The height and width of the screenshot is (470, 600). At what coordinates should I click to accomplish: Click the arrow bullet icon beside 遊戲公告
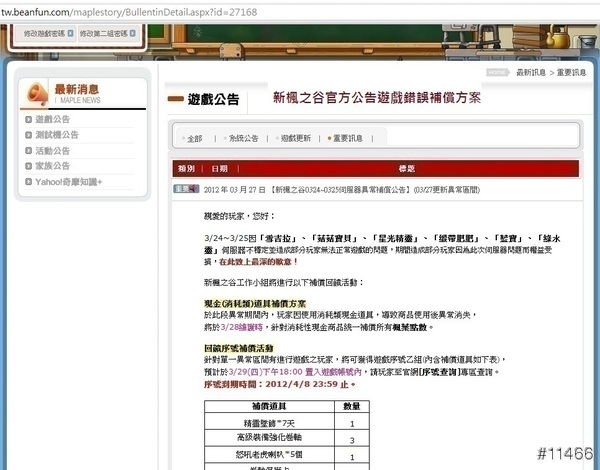[x=28, y=120]
